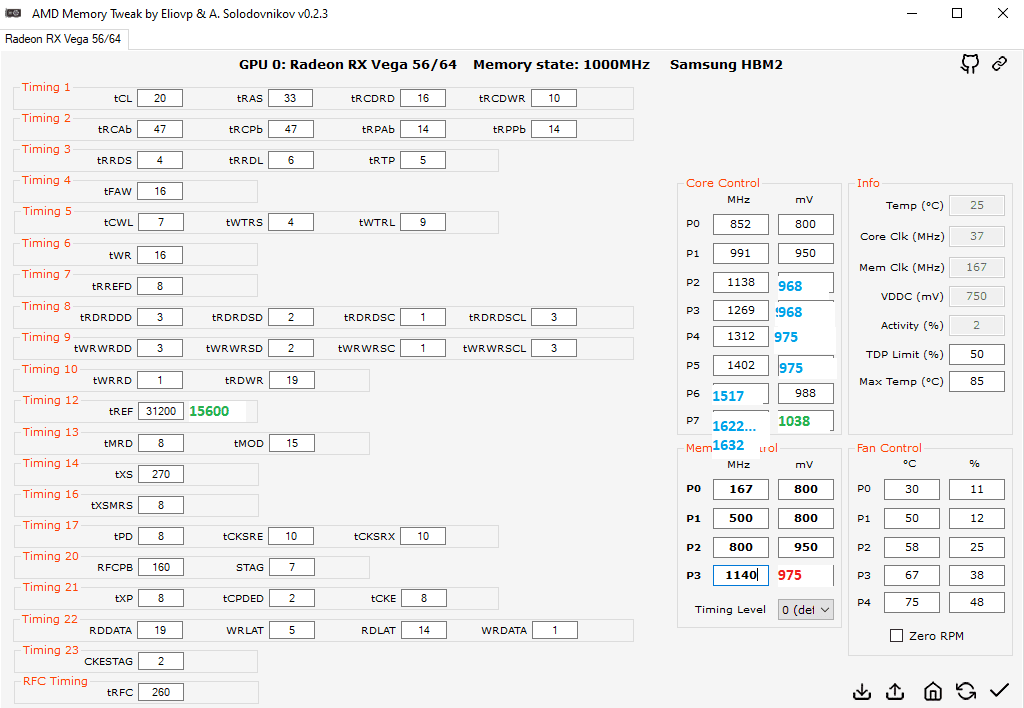Click the home reset icon
Image resolution: width=1024 pixels, height=708 pixels.
coord(933,691)
